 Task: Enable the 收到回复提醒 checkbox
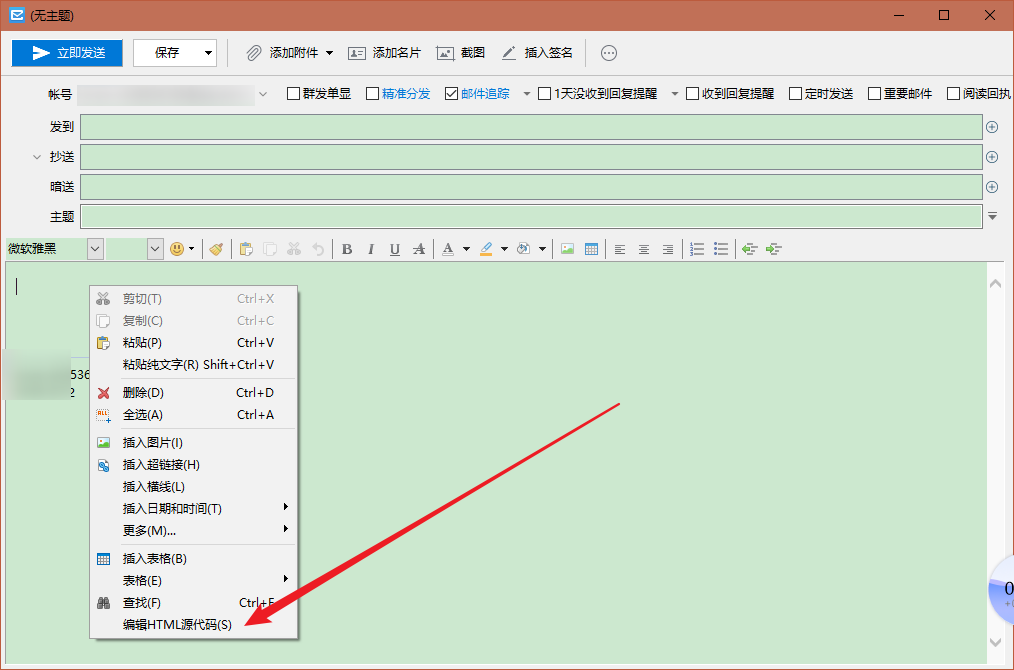(x=693, y=94)
